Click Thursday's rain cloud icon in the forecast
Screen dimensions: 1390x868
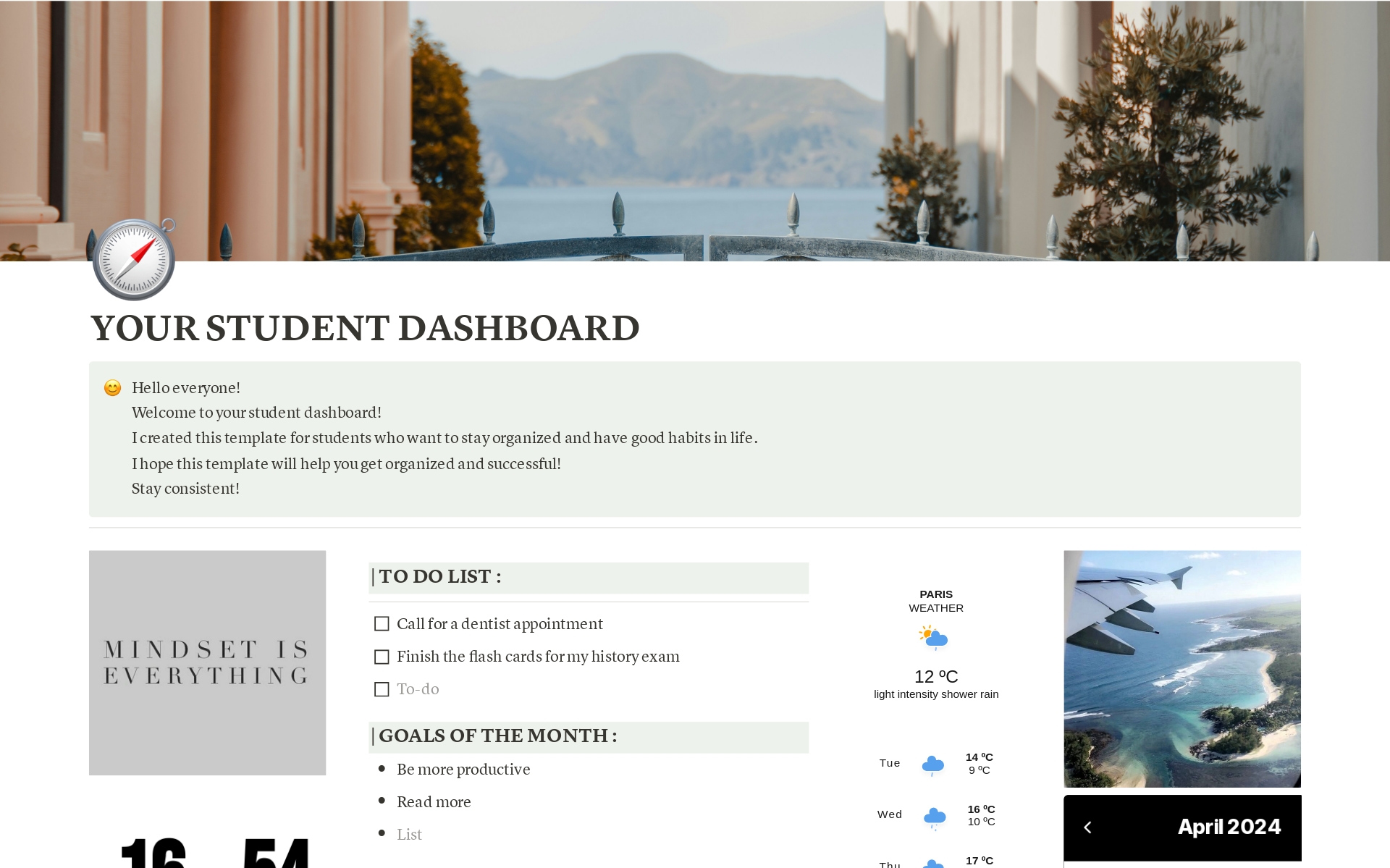pos(934,864)
